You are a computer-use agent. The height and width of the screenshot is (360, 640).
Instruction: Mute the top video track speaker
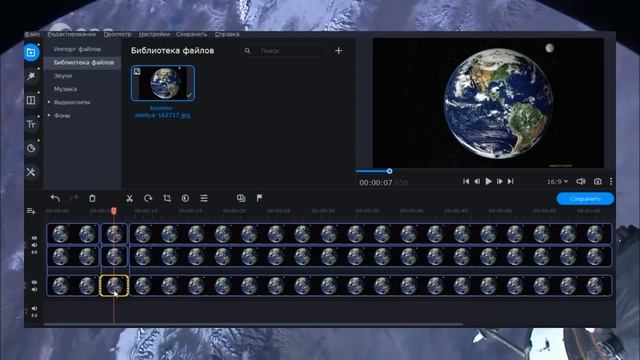tap(34, 245)
